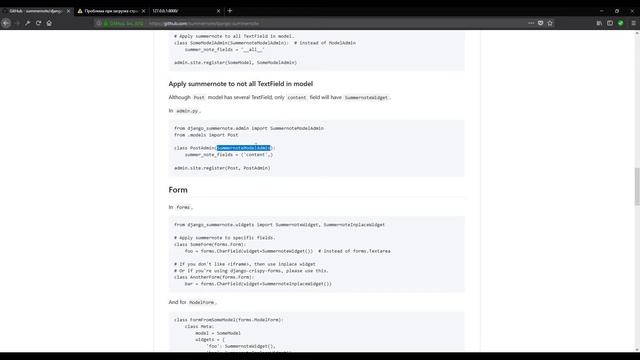Viewport: 640px width, 360px height.
Task: Click the inline 'forms.' code label
Action: (x=183, y=207)
